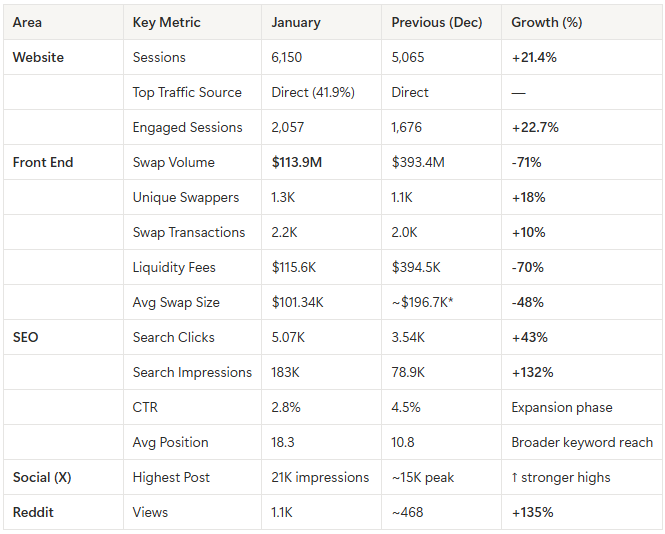Click the Area column header
The image size is (665, 534).
[x=27, y=22]
